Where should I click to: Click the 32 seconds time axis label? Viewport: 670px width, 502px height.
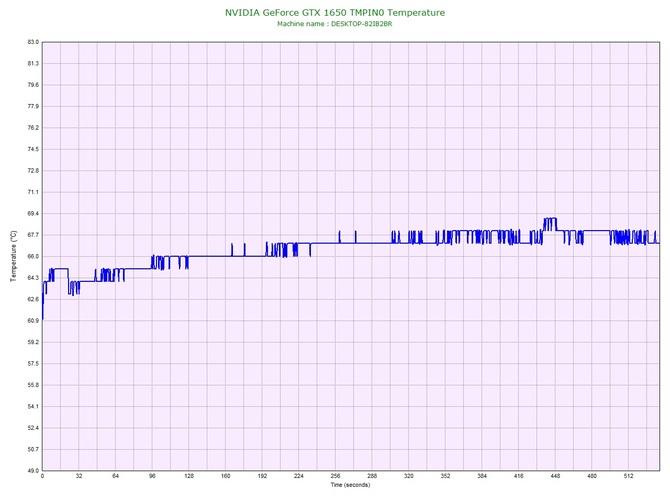(79, 476)
